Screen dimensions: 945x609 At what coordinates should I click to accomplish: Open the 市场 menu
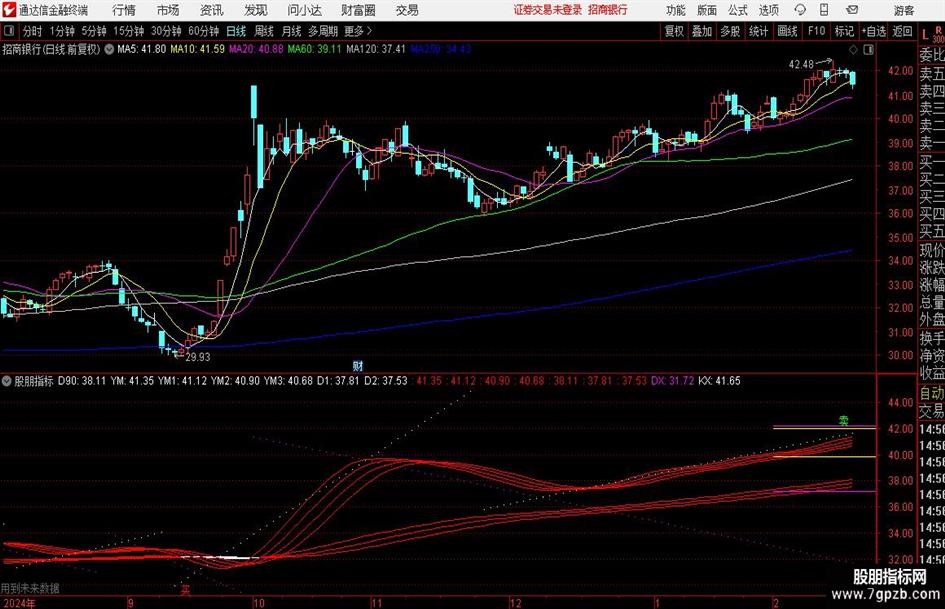point(168,10)
